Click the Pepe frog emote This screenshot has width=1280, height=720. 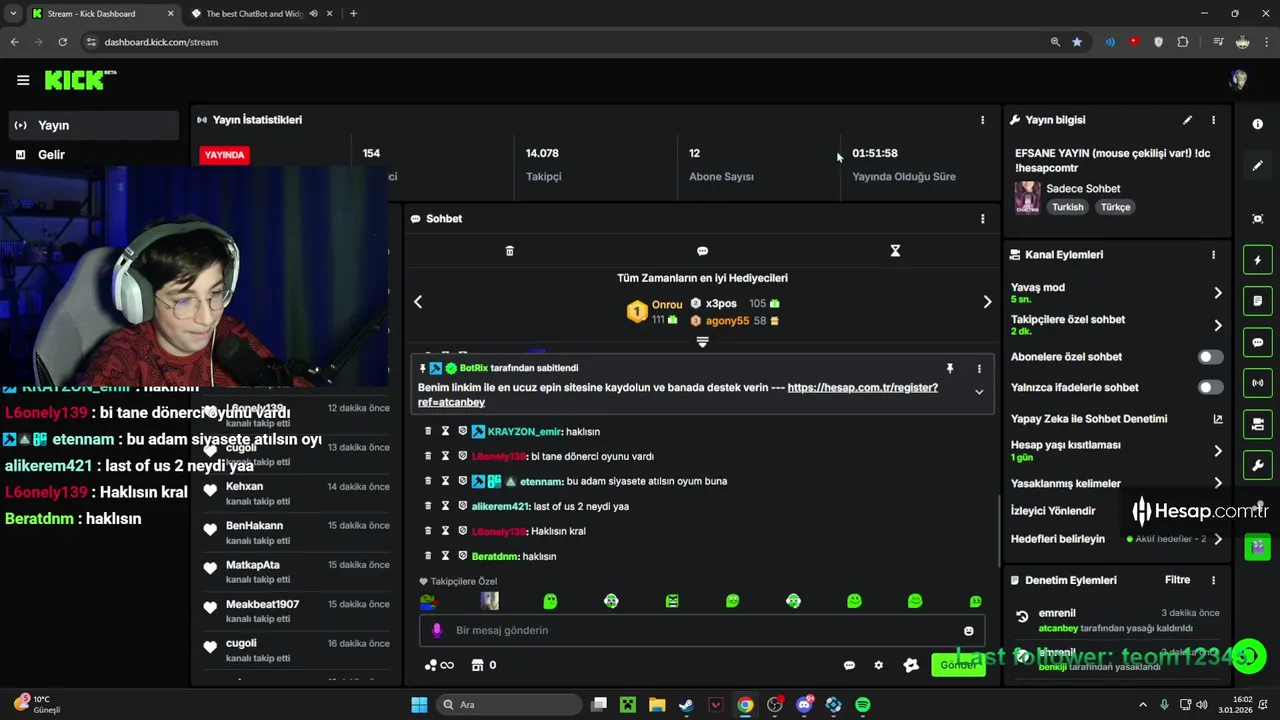pos(428,601)
